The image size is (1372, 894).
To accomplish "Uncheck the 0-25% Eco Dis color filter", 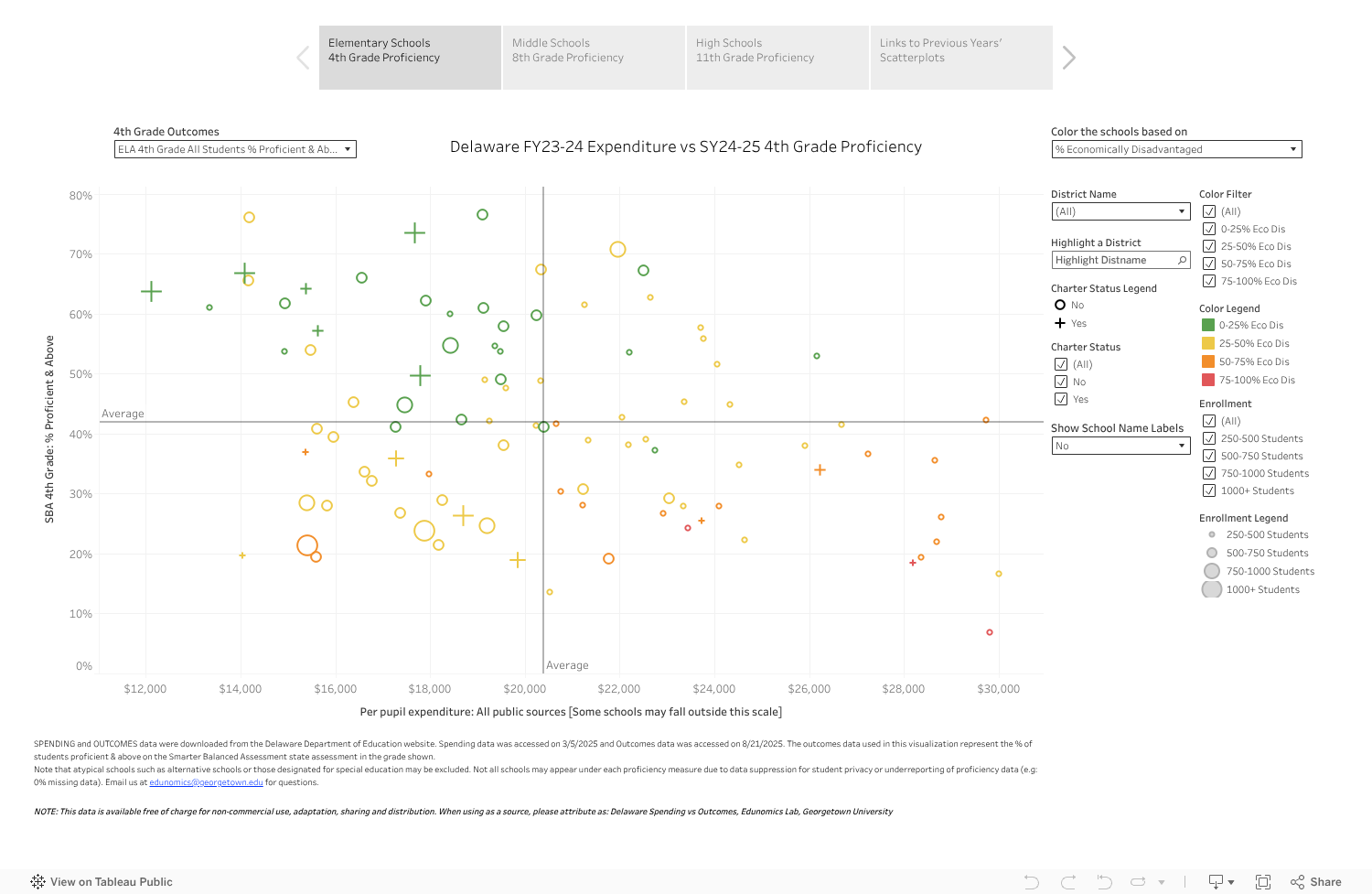I will pyautogui.click(x=1210, y=228).
